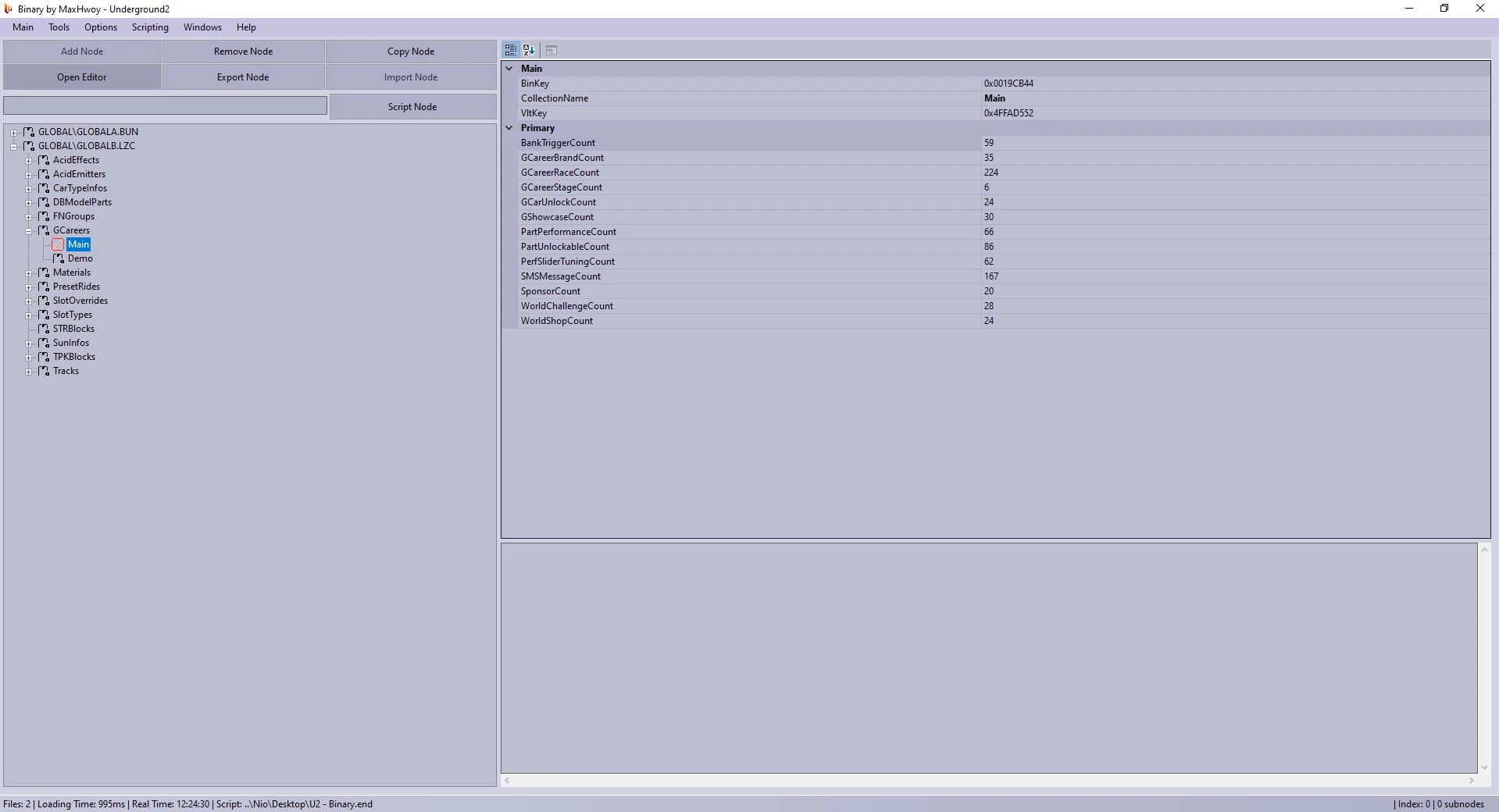
Task: Click the GCareerRaceCount value 224
Action: click(x=991, y=173)
